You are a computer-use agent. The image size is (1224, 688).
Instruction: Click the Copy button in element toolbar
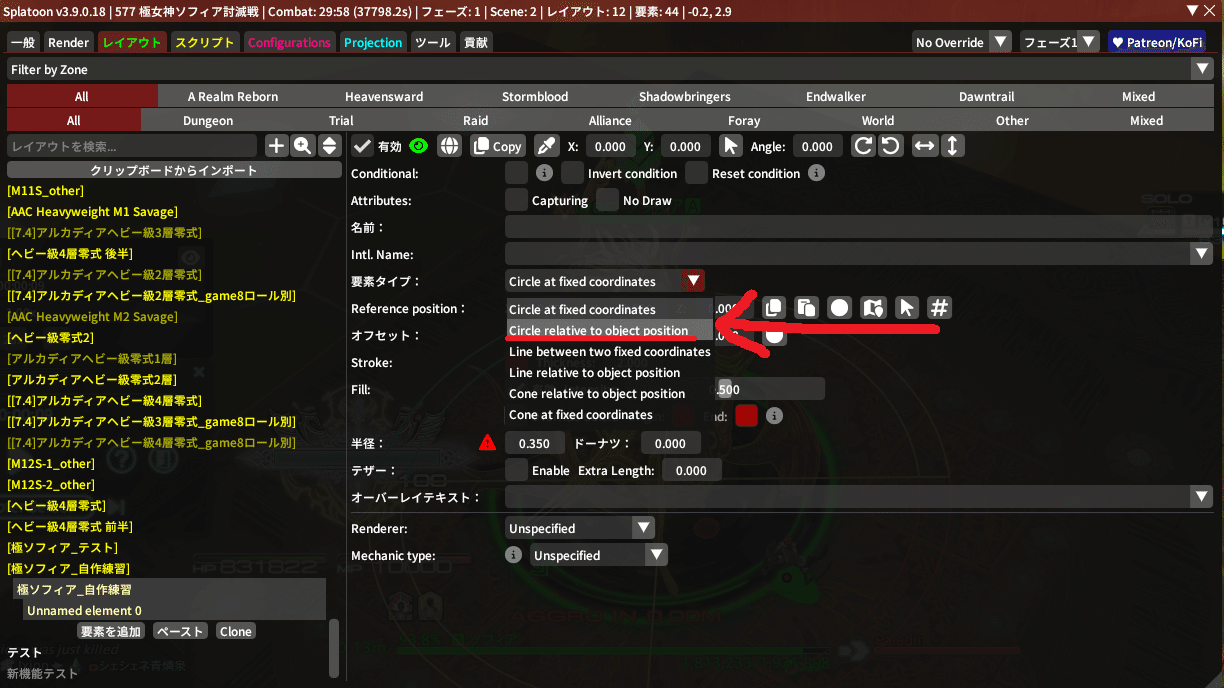pos(498,146)
